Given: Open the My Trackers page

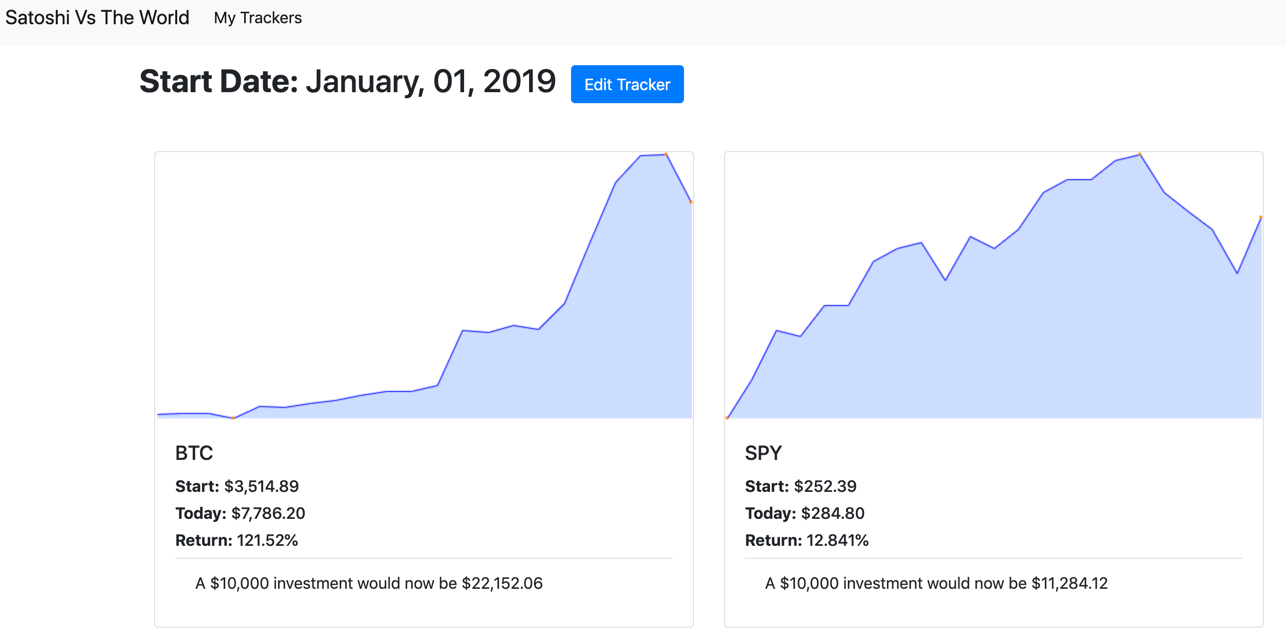Looking at the screenshot, I should click(257, 18).
